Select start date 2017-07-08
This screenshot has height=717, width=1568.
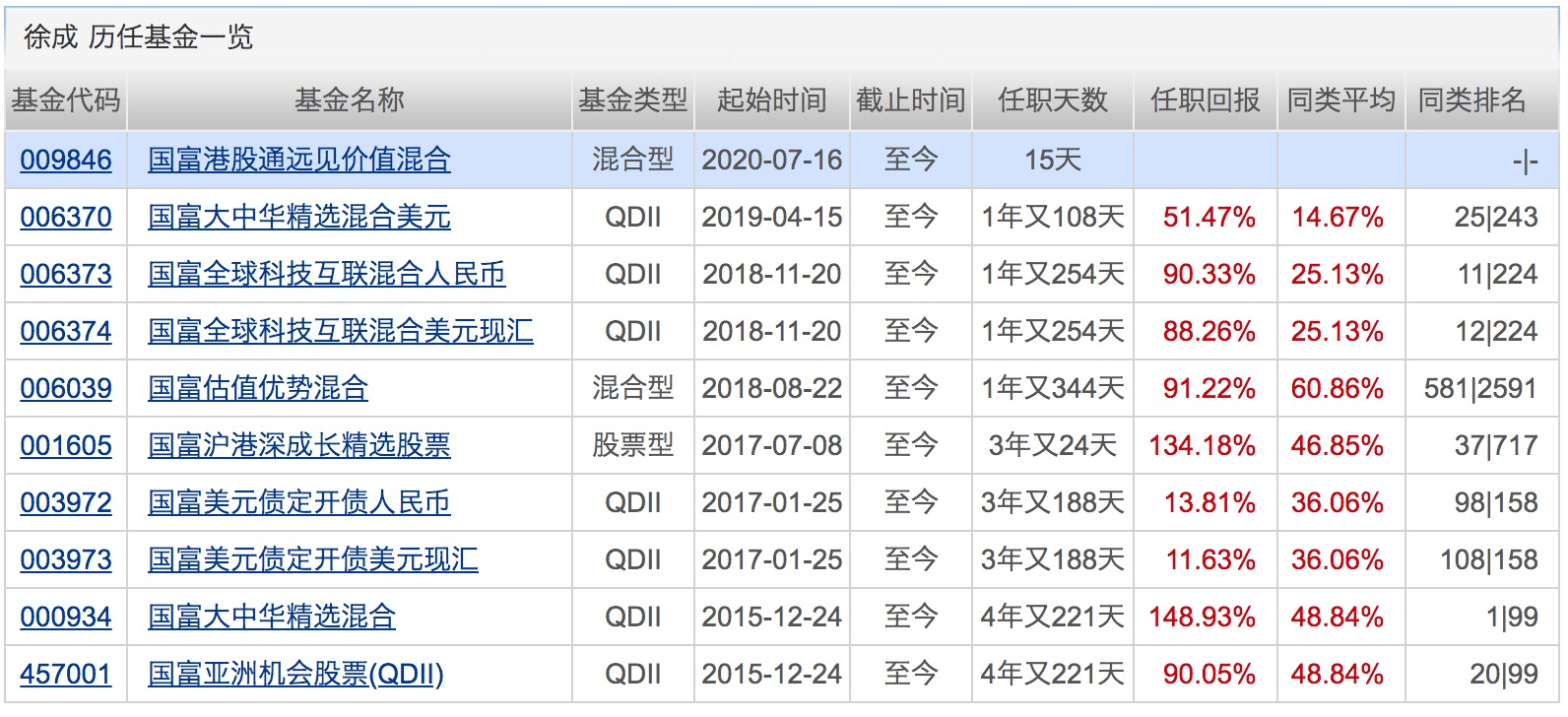coord(772,445)
